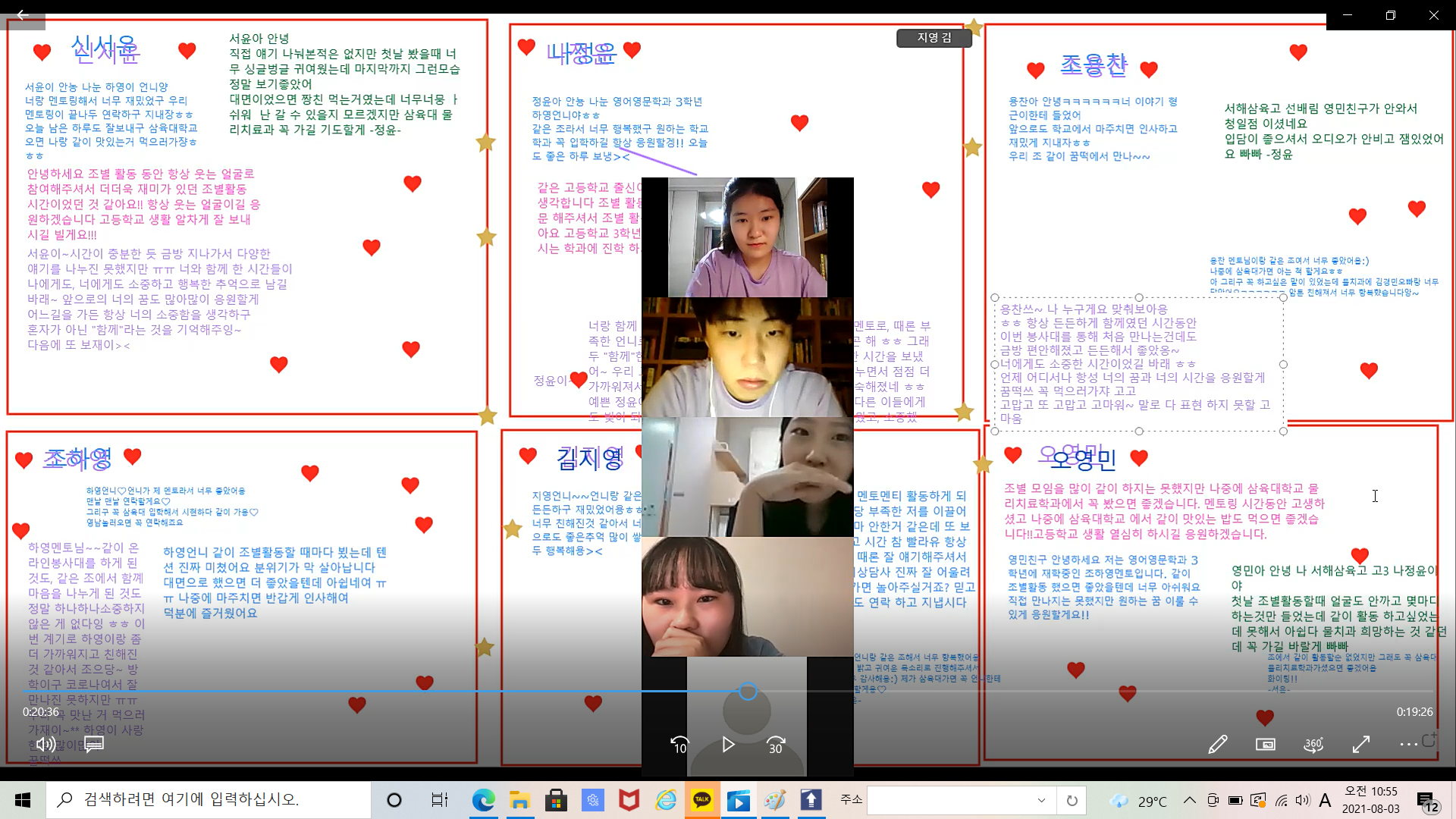Open Microsoft Store from taskbar
Screen dimensions: 1456x819
point(556,800)
